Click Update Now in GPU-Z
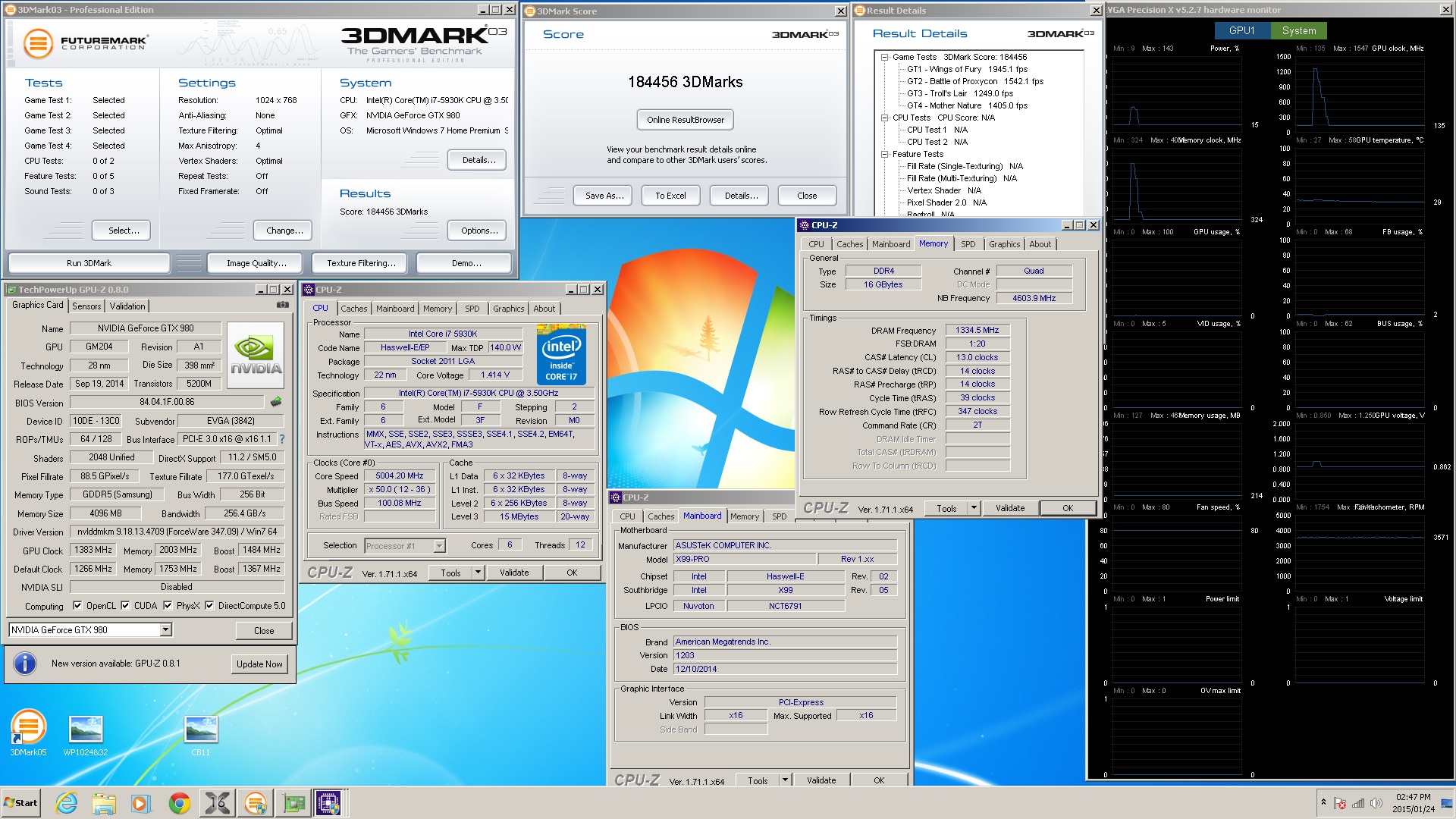1456x819 pixels. tap(259, 664)
